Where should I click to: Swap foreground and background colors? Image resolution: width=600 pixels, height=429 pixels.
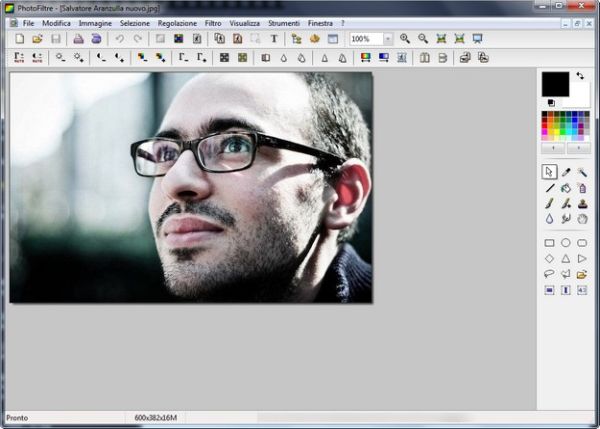pos(580,76)
